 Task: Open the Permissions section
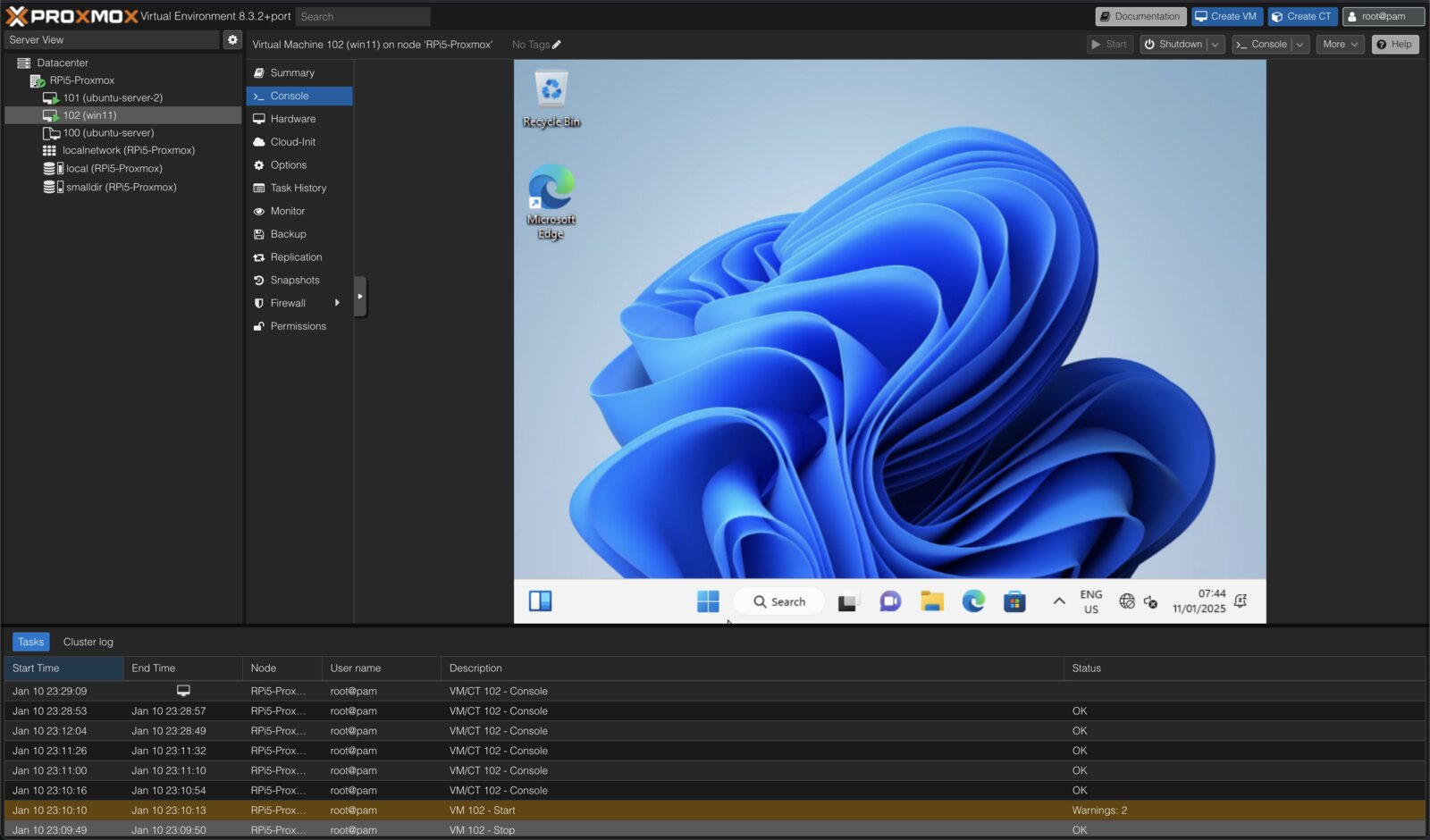pos(299,326)
